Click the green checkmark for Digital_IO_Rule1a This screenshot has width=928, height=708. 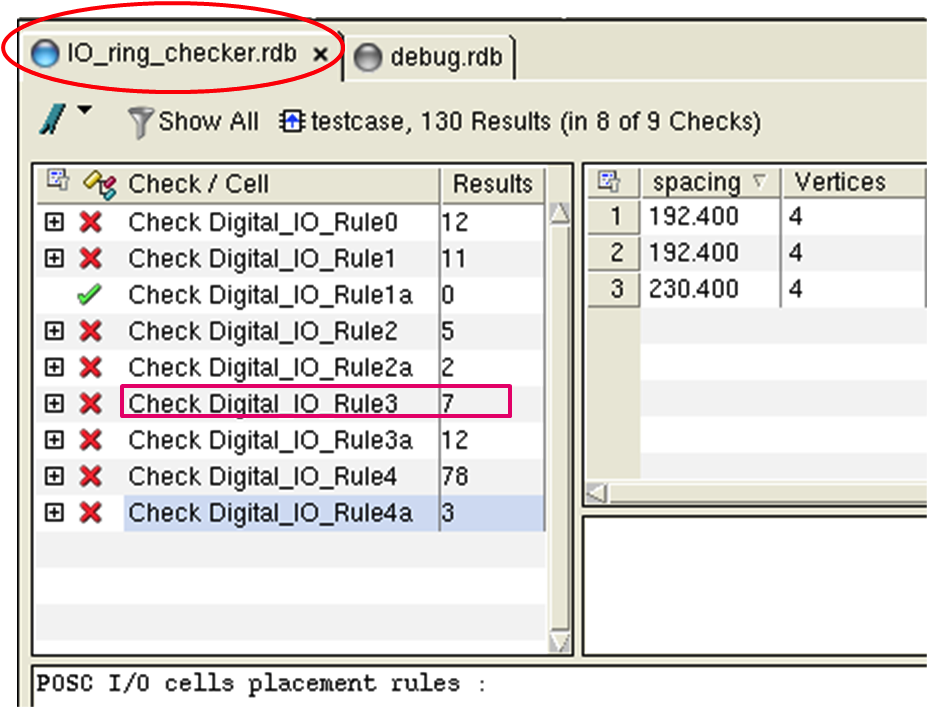tap(91, 295)
